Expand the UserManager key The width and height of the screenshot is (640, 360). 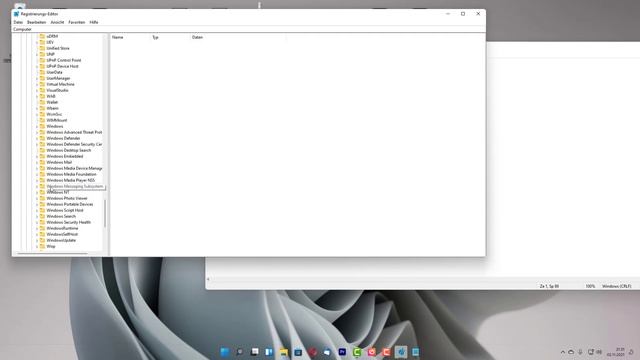(x=37, y=78)
